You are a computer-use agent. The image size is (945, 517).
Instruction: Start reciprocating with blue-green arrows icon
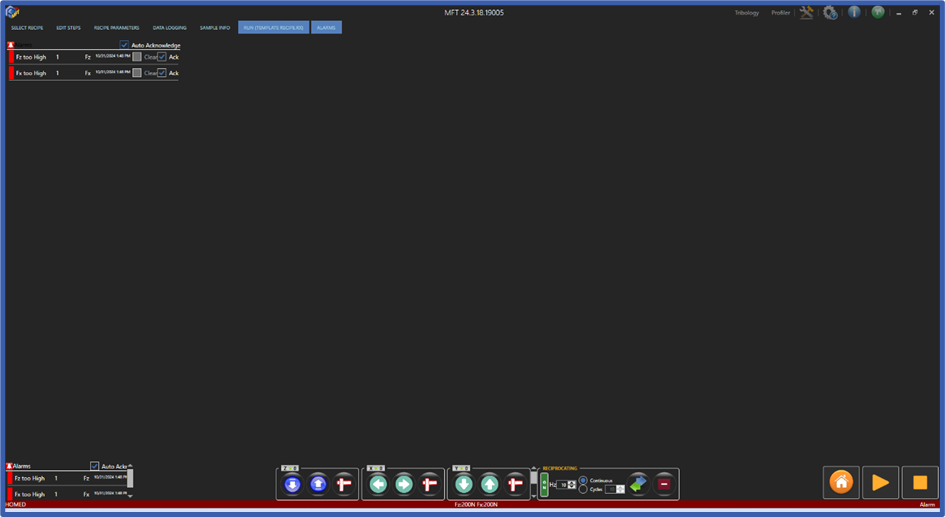tap(638, 484)
